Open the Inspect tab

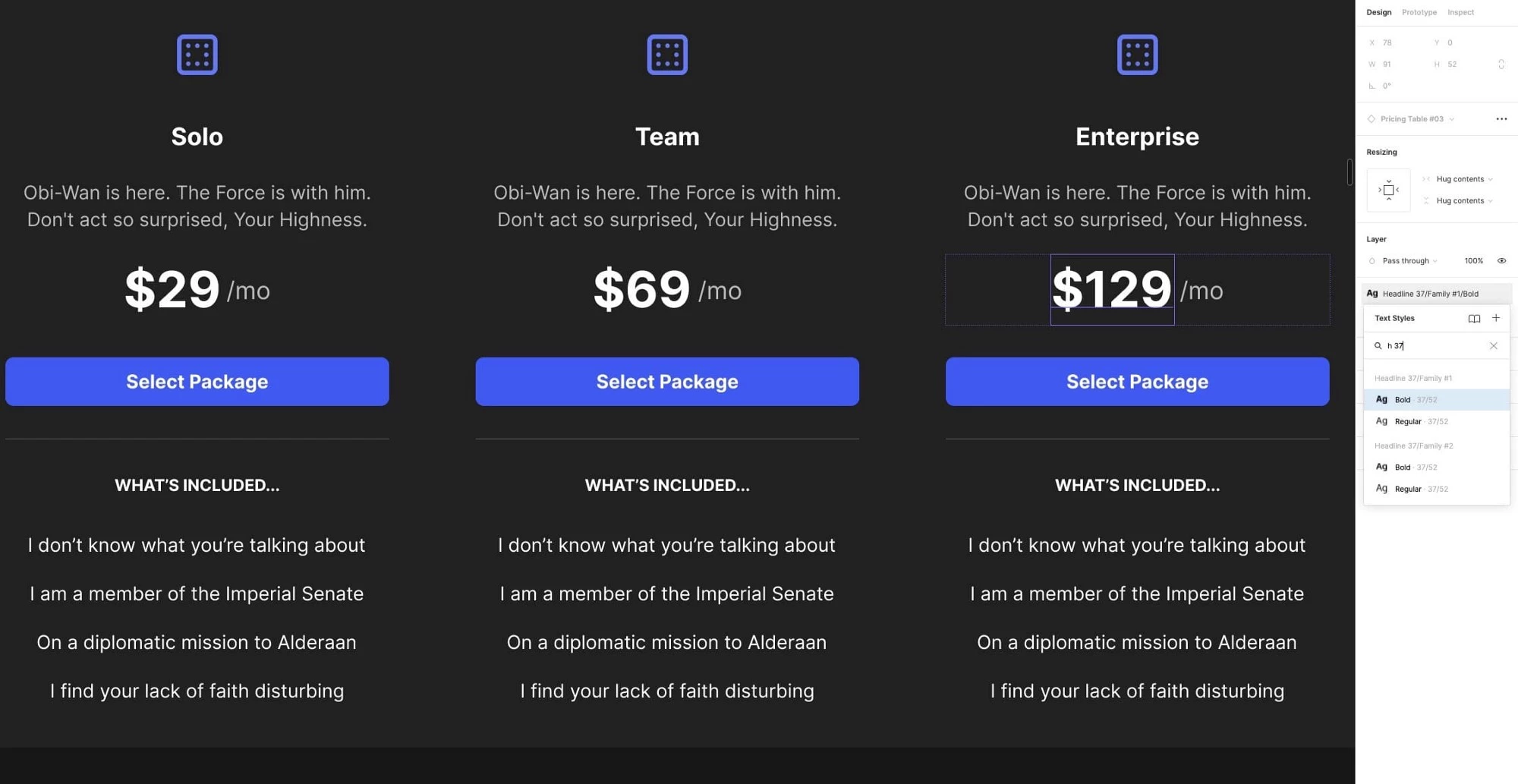tap(1460, 11)
